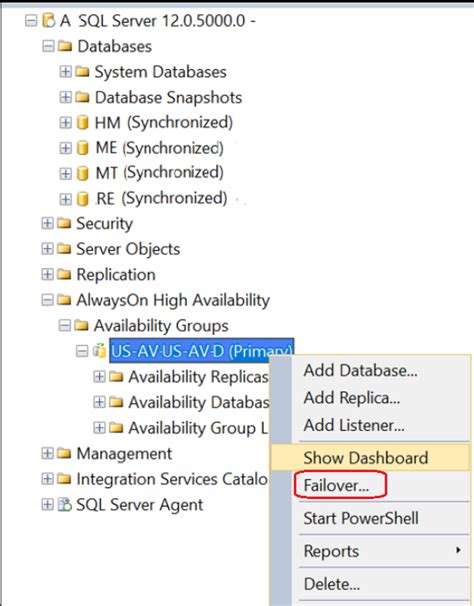The height and width of the screenshot is (606, 474).
Task: Click the Databases folder icon
Action: [65, 46]
